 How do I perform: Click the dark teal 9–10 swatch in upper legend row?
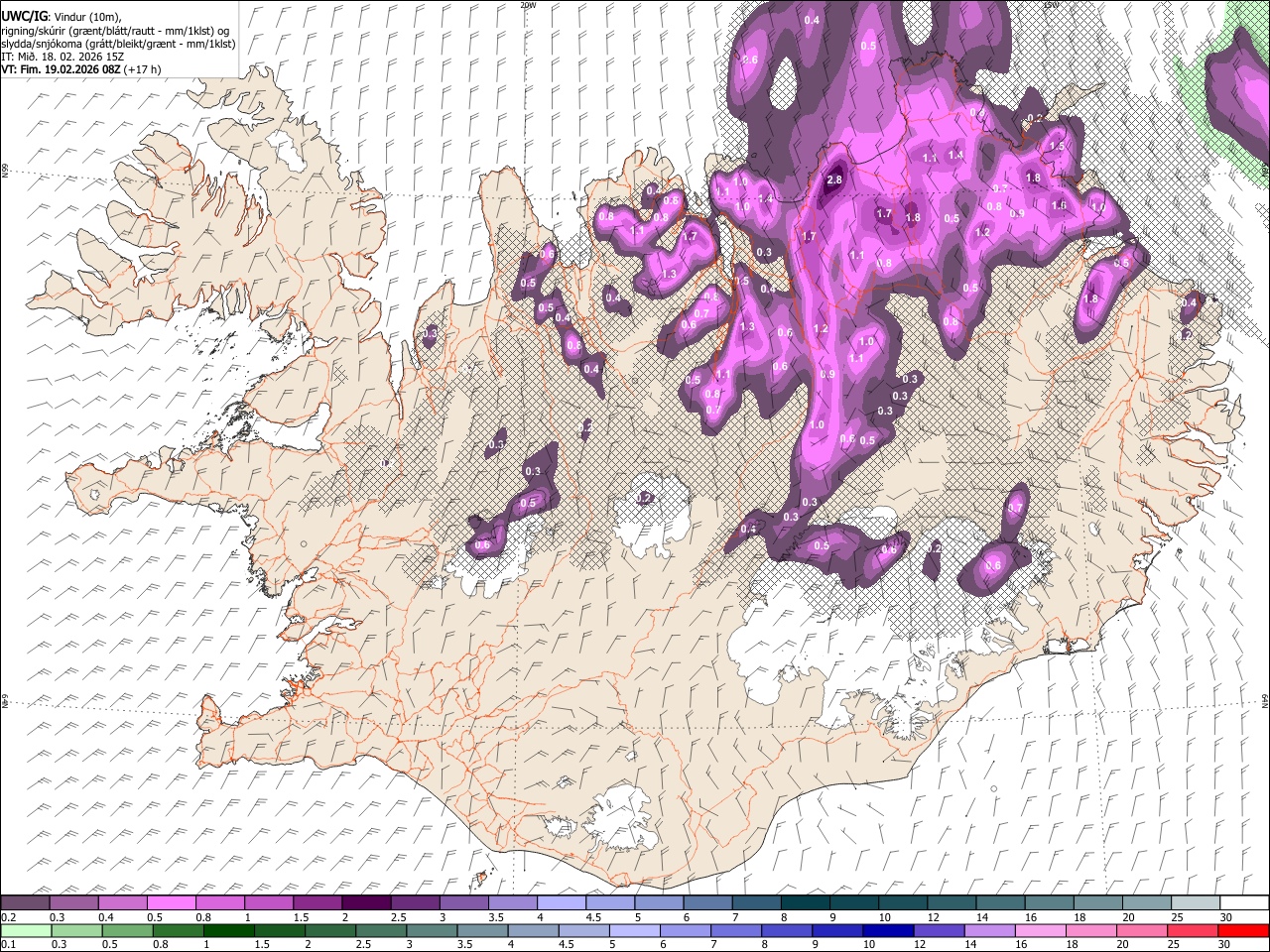pyautogui.click(x=854, y=902)
